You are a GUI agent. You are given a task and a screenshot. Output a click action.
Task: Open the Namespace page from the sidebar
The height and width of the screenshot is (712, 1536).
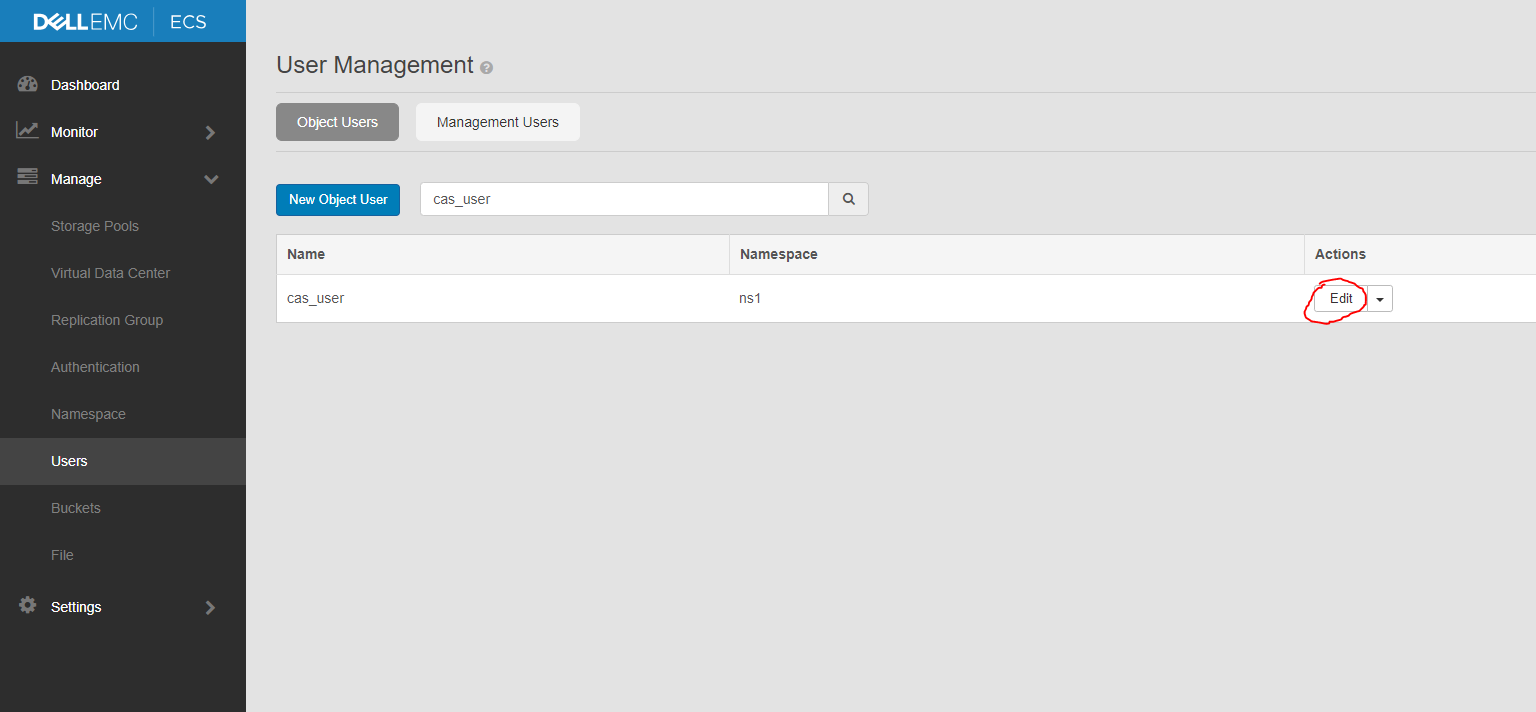(x=88, y=413)
